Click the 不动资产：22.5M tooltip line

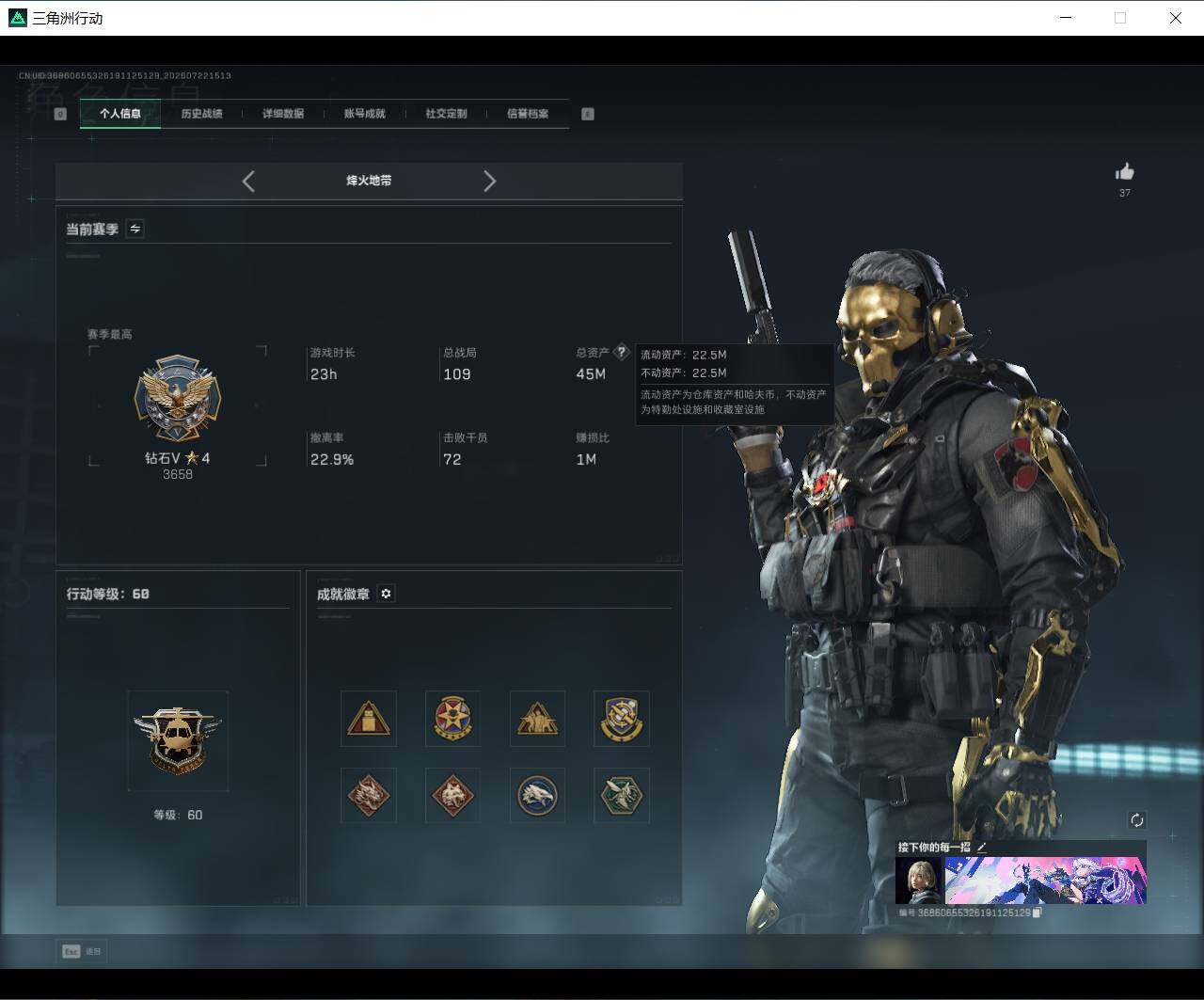(684, 373)
